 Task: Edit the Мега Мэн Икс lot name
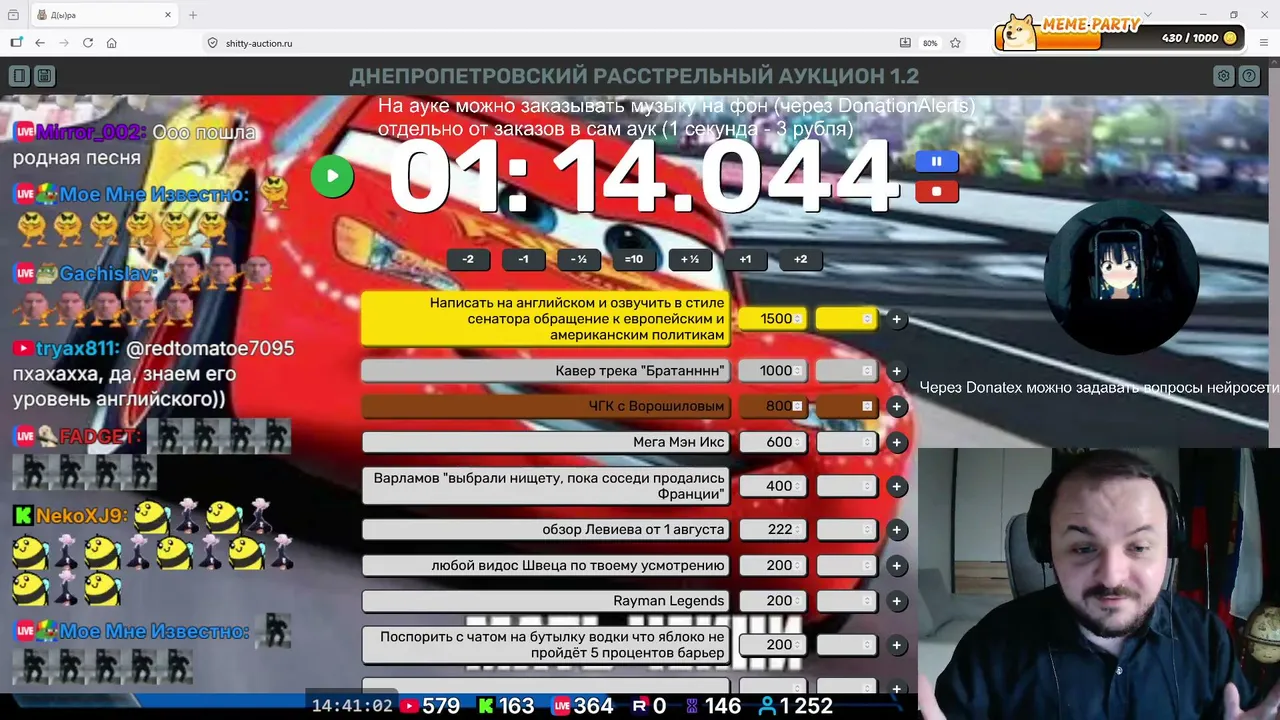[x=546, y=442]
